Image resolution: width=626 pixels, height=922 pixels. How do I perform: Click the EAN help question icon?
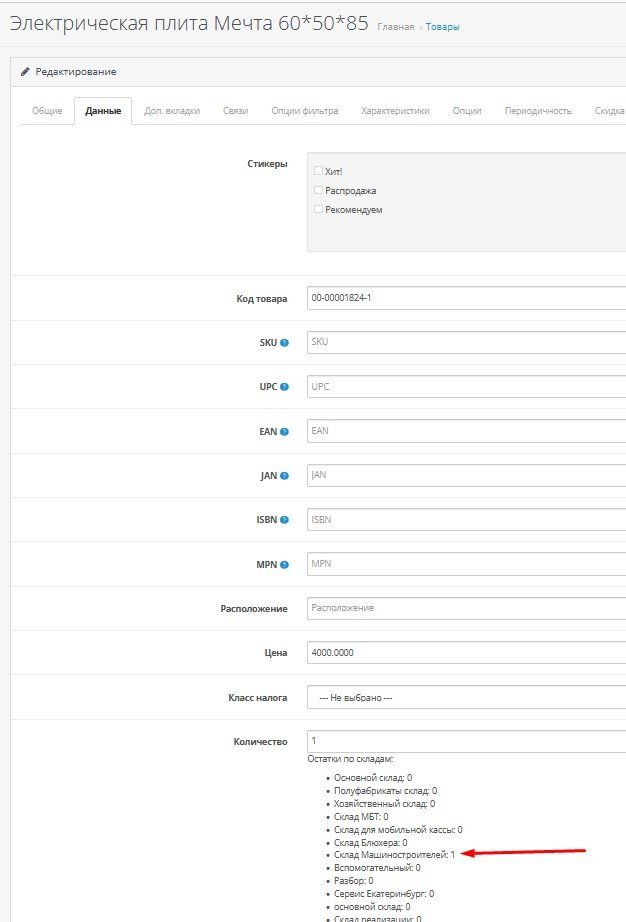(x=284, y=432)
